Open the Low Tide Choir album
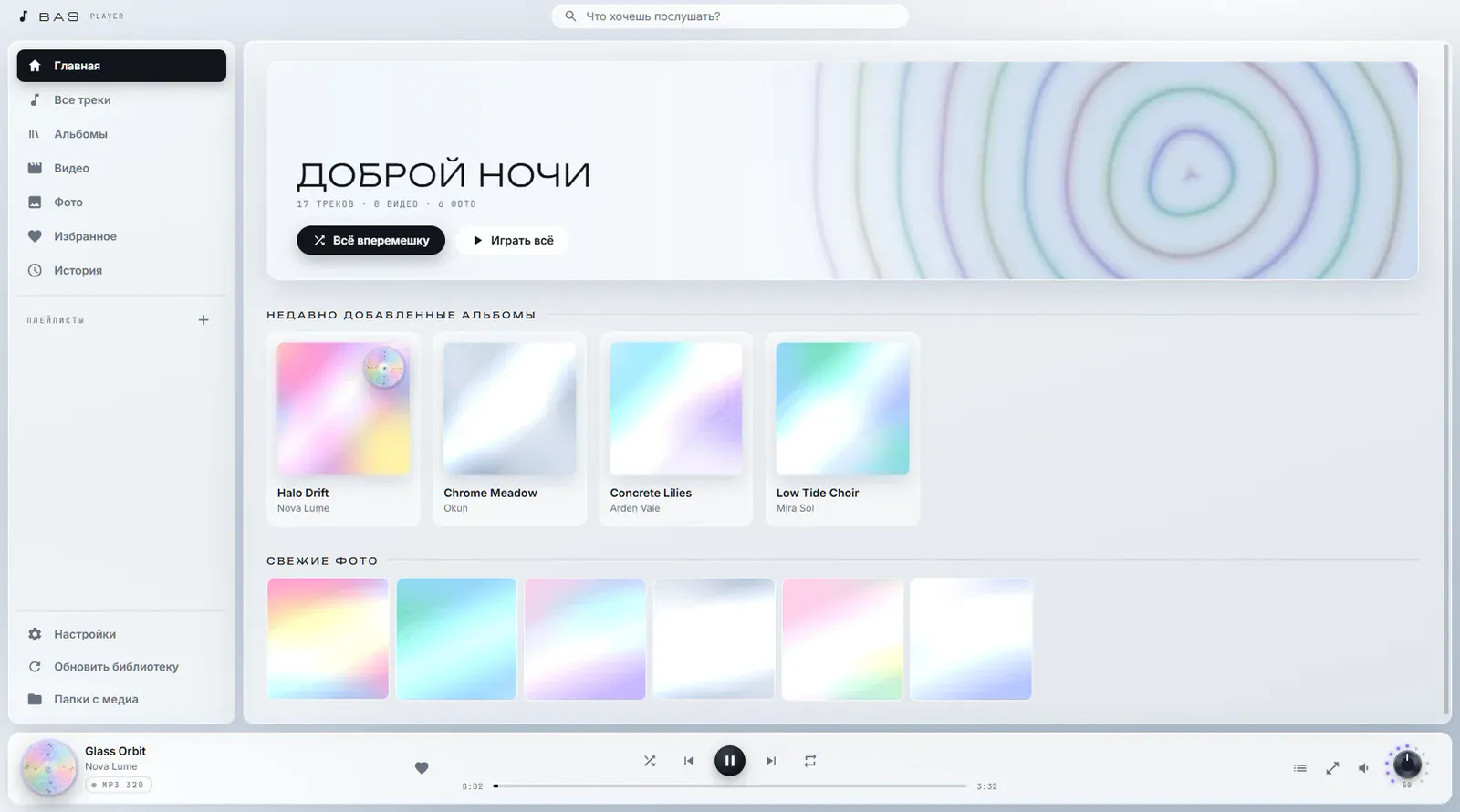The height and width of the screenshot is (812, 1460). (x=842, y=429)
